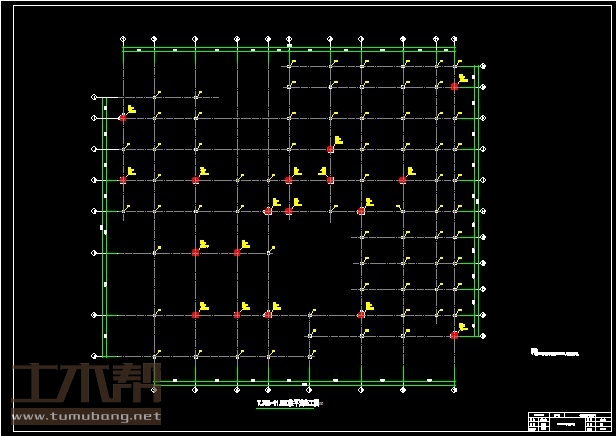Pick yellow tag beside top-right red column marker
The width and height of the screenshot is (616, 436).
(463, 78)
